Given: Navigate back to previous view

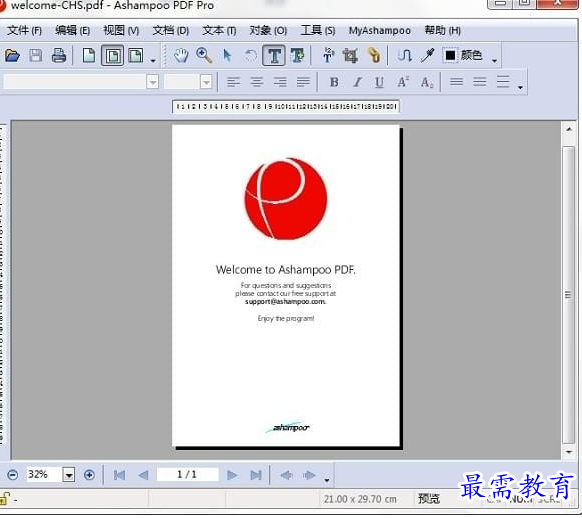Looking at the screenshot, I should click(x=286, y=475).
